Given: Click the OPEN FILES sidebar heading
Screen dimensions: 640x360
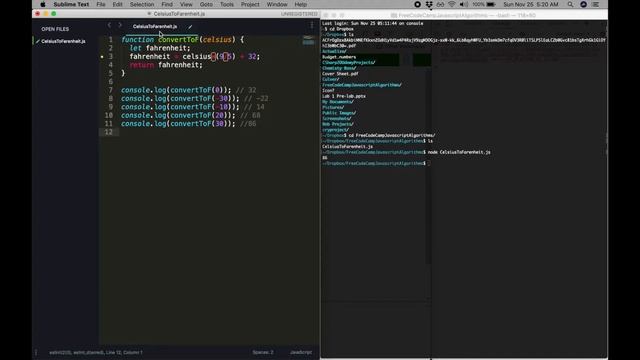Looking at the screenshot, I should click(x=55, y=29).
